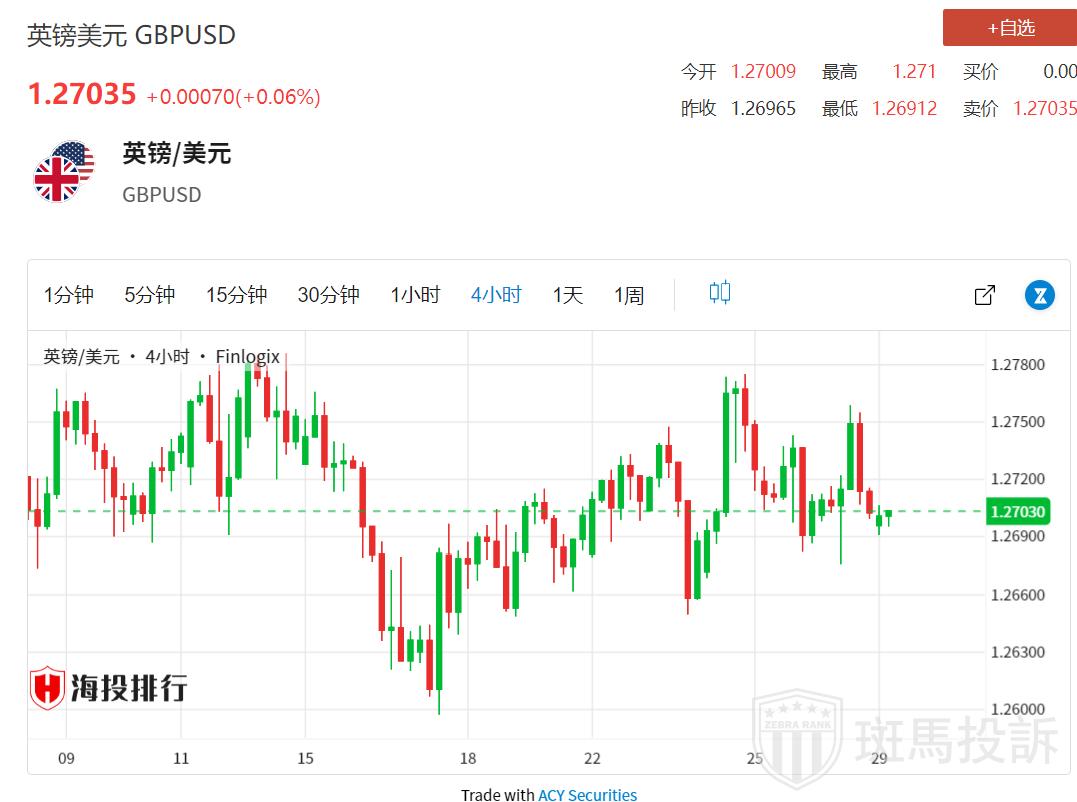Click the candlestick chart type icon

pos(719,293)
